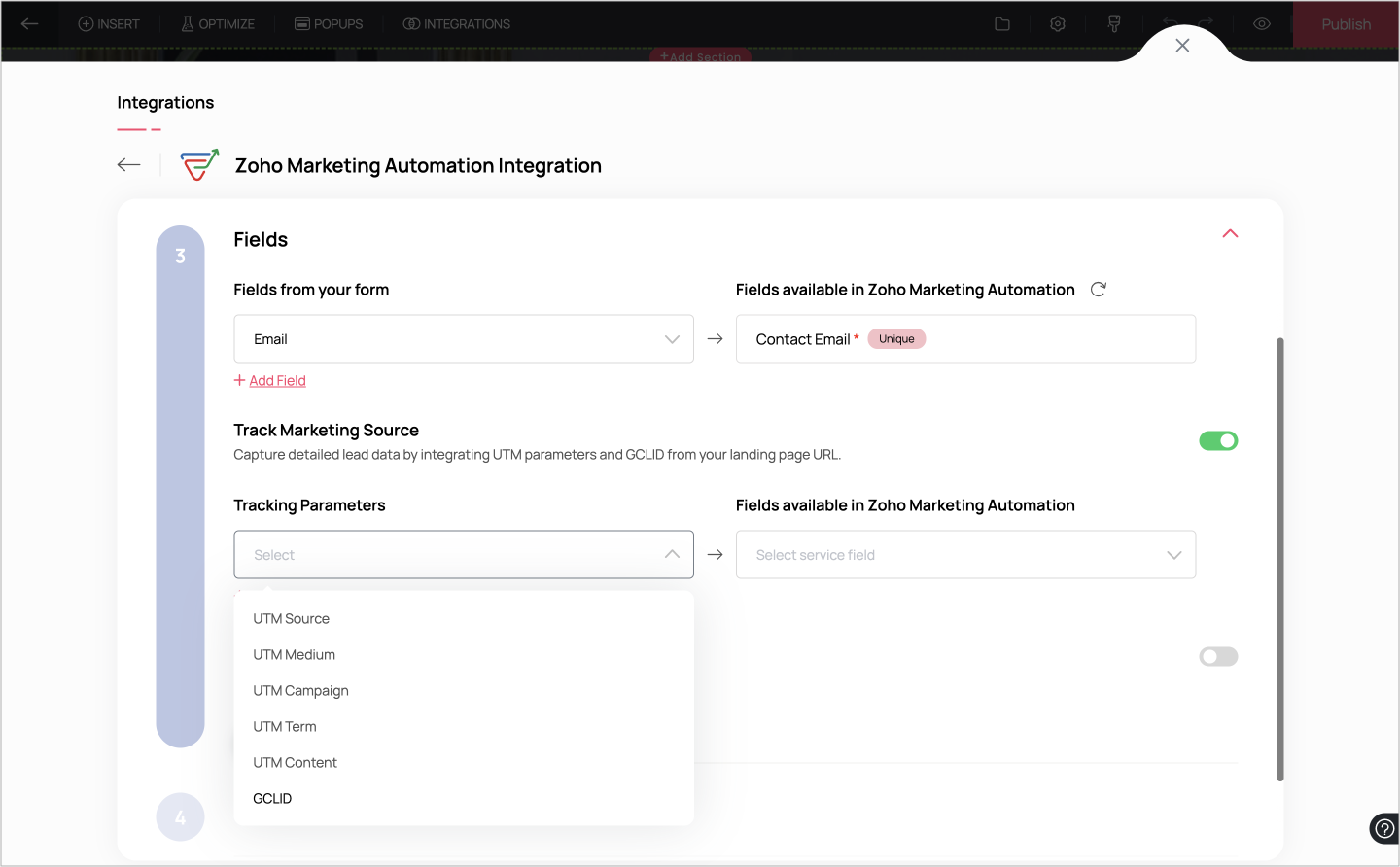Disable the Track Marketing Source toggle
Screen dimensions: 1400x867
tap(1218, 441)
